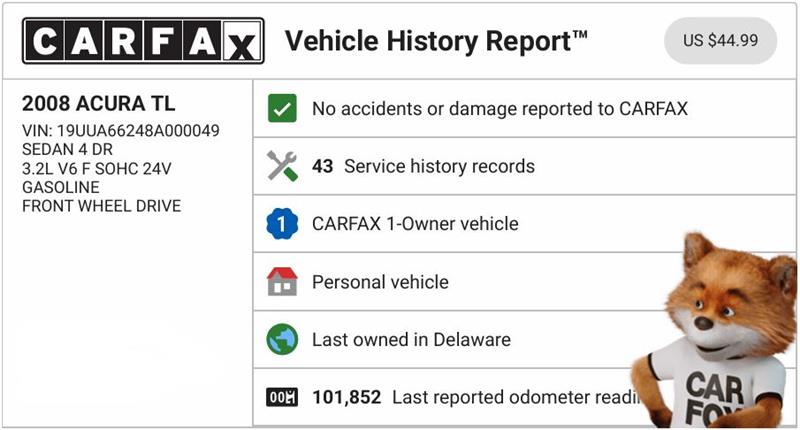Image resolution: width=800 pixels, height=430 pixels.
Task: Open the CARFAX 1-Owner vehicle row
Action: coord(415,224)
